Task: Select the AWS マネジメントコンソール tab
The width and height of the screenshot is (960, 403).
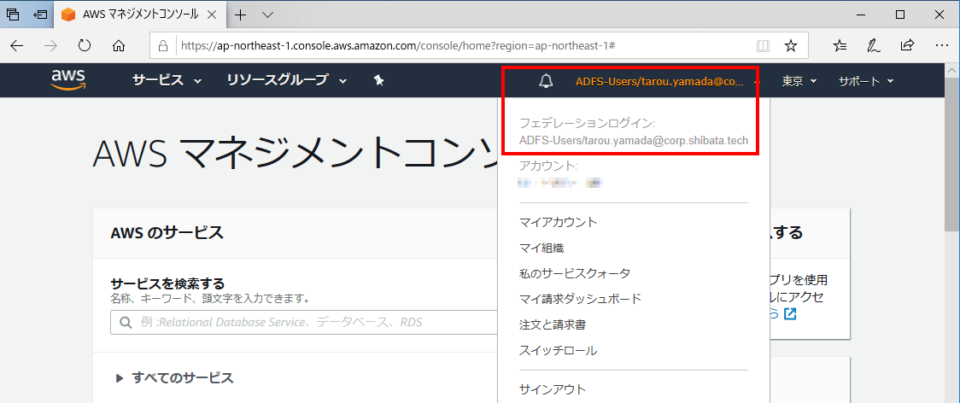Action: tap(141, 15)
